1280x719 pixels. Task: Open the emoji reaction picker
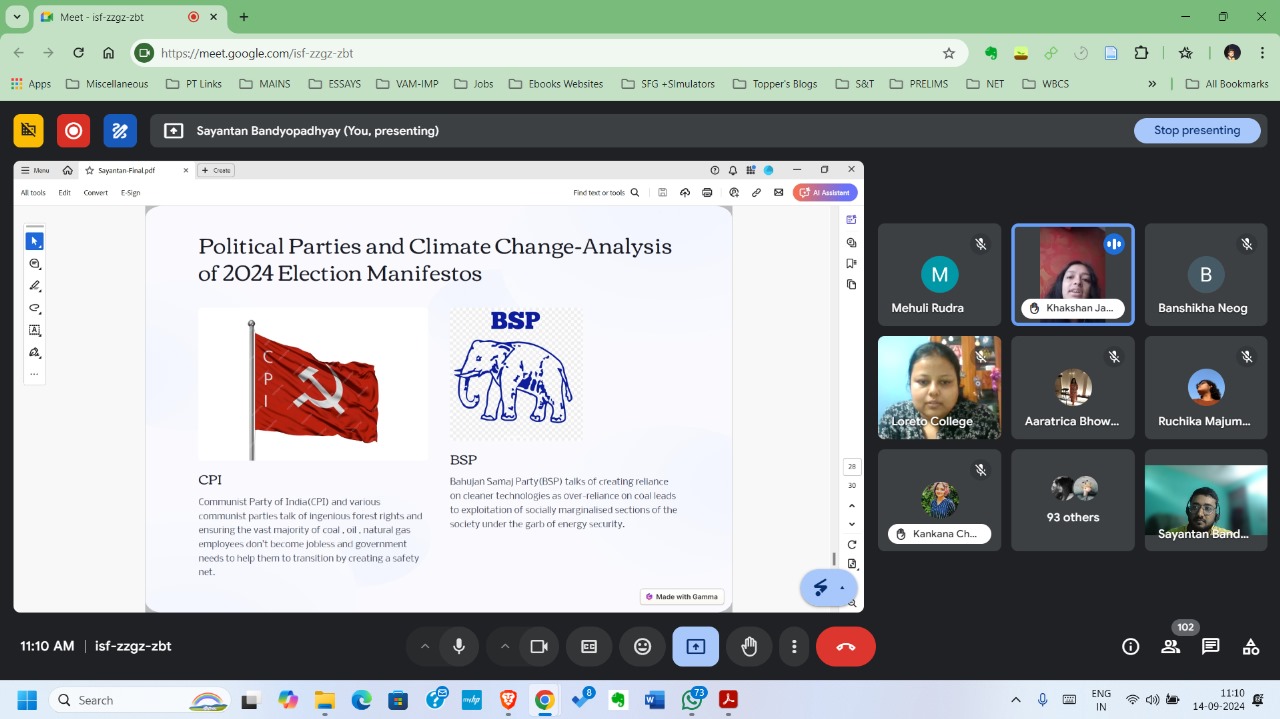click(642, 647)
